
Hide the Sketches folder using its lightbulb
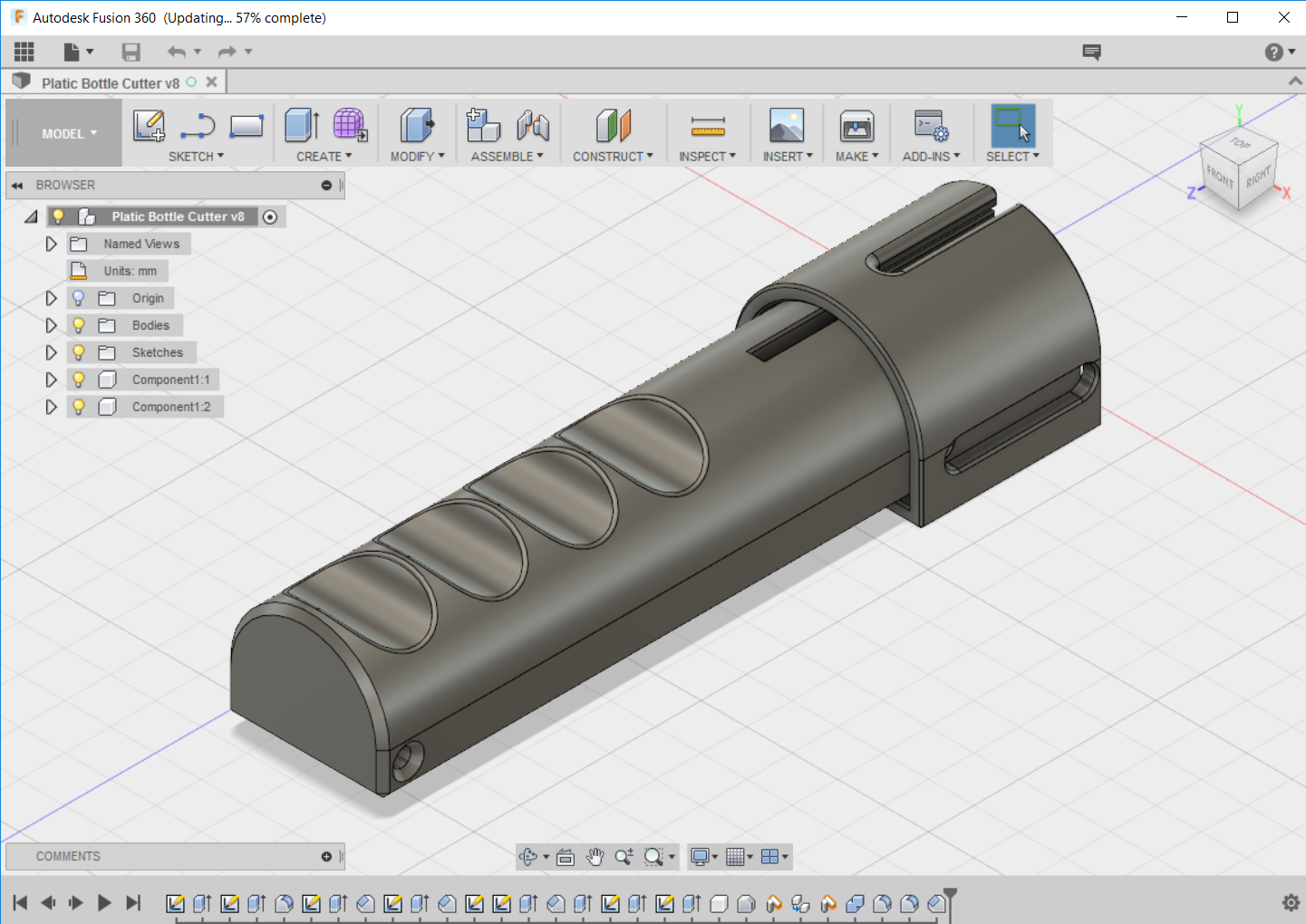78,351
